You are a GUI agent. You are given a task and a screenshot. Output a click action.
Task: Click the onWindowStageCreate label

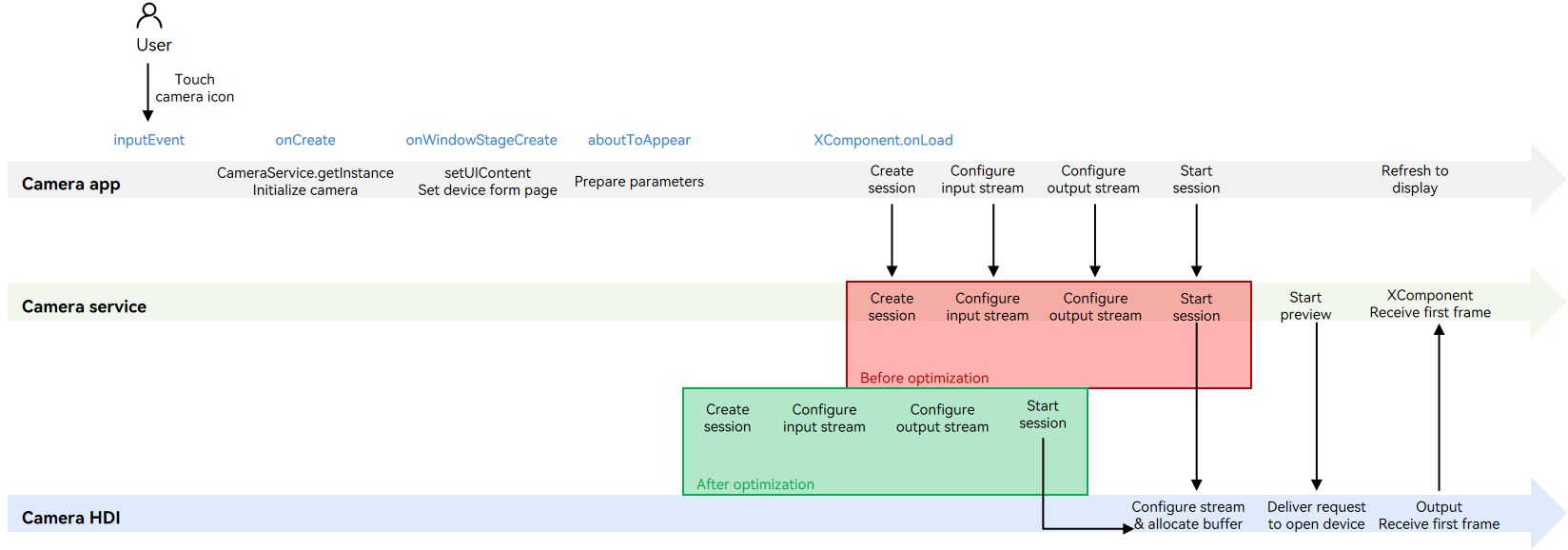point(481,140)
